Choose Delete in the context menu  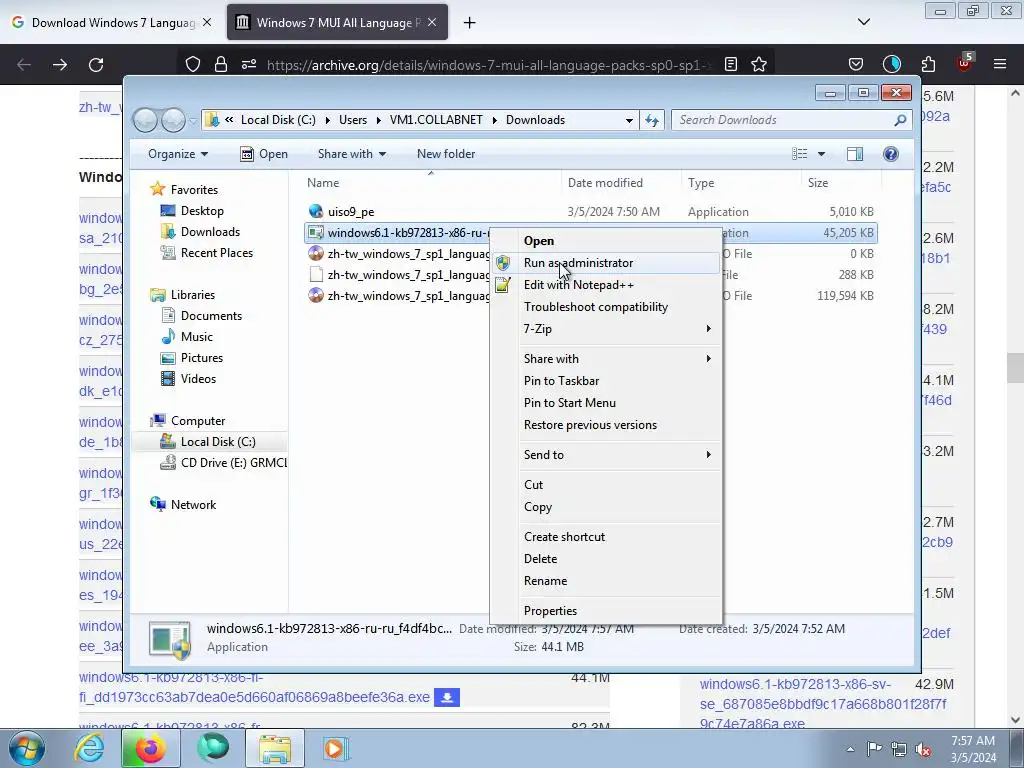click(540, 559)
